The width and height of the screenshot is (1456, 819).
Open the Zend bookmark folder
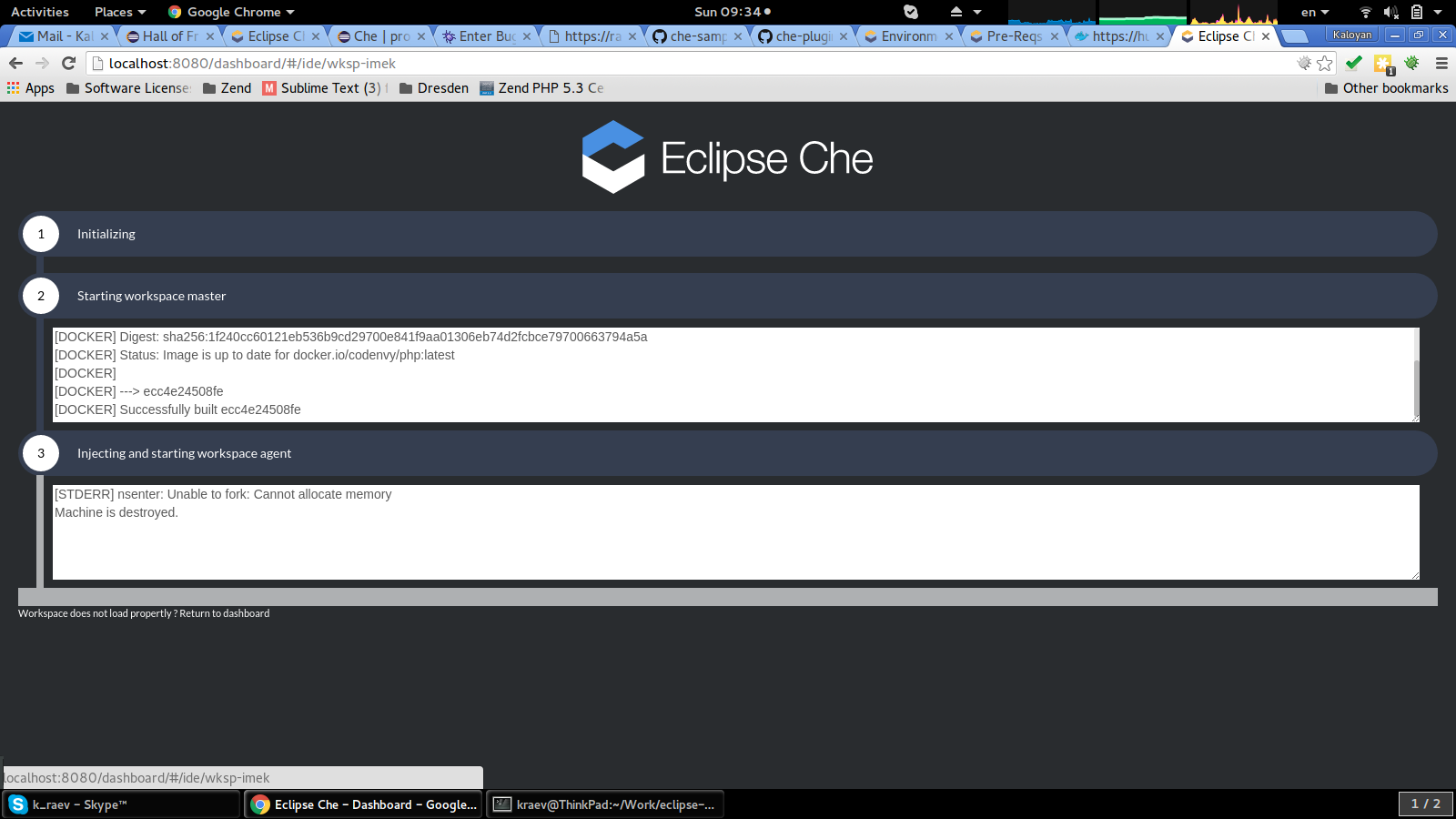(227, 88)
